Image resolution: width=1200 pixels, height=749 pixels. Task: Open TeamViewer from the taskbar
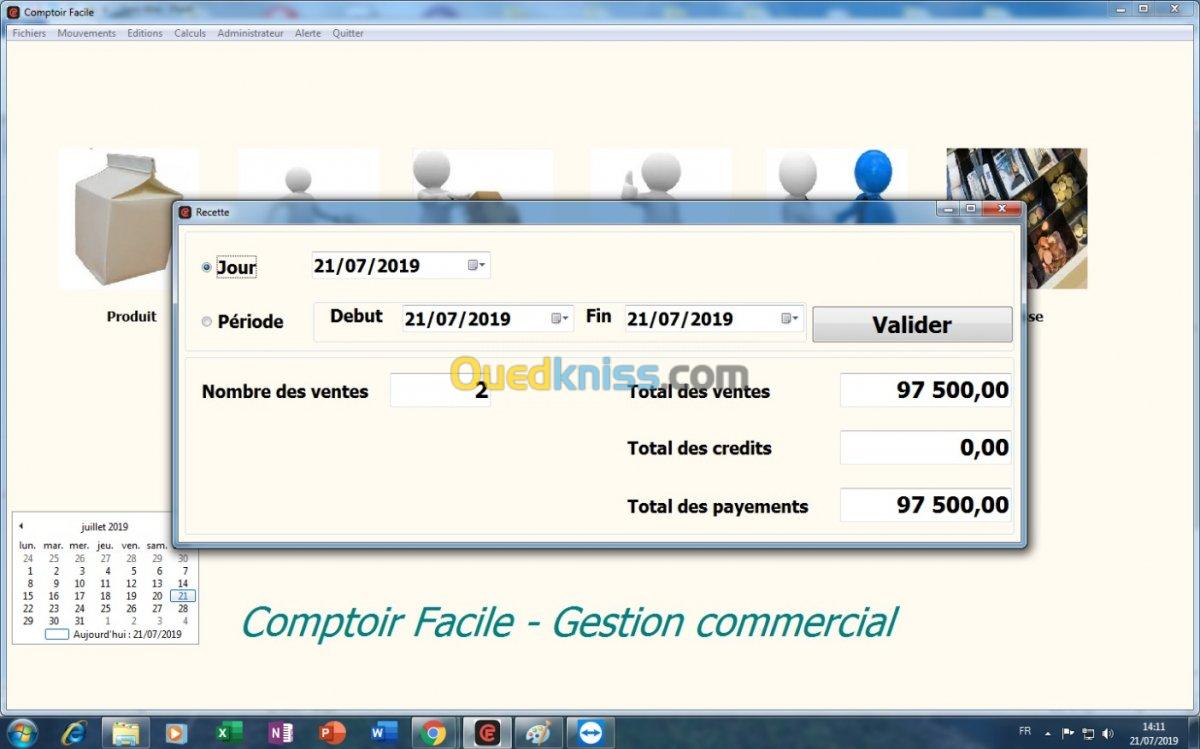click(589, 733)
